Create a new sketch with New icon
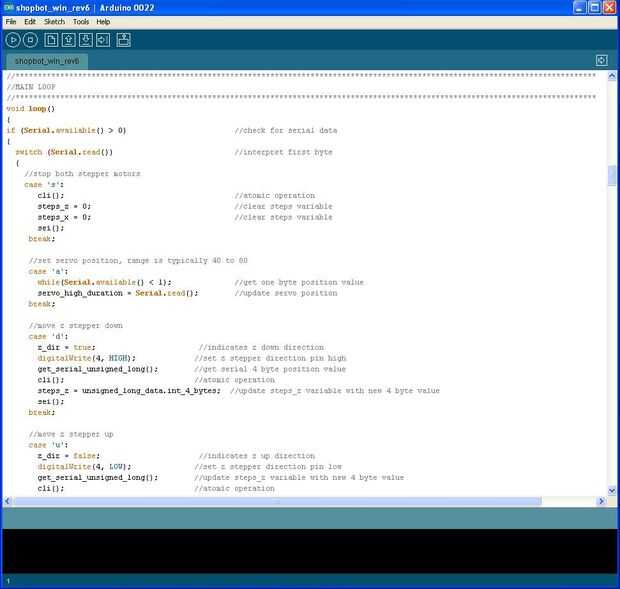The width and height of the screenshot is (620, 589). [x=51, y=40]
